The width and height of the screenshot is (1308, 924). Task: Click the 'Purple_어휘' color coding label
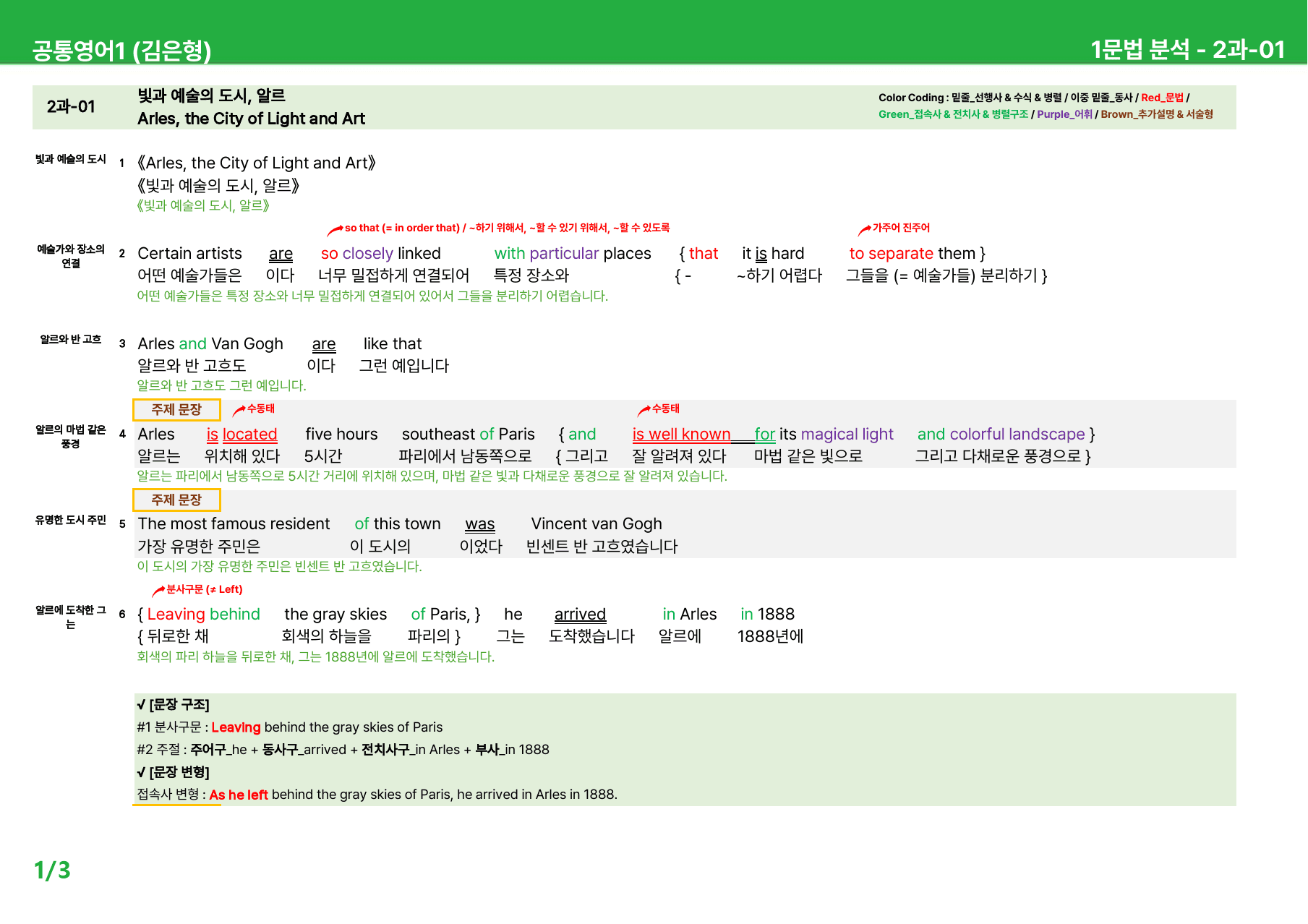1064,114
